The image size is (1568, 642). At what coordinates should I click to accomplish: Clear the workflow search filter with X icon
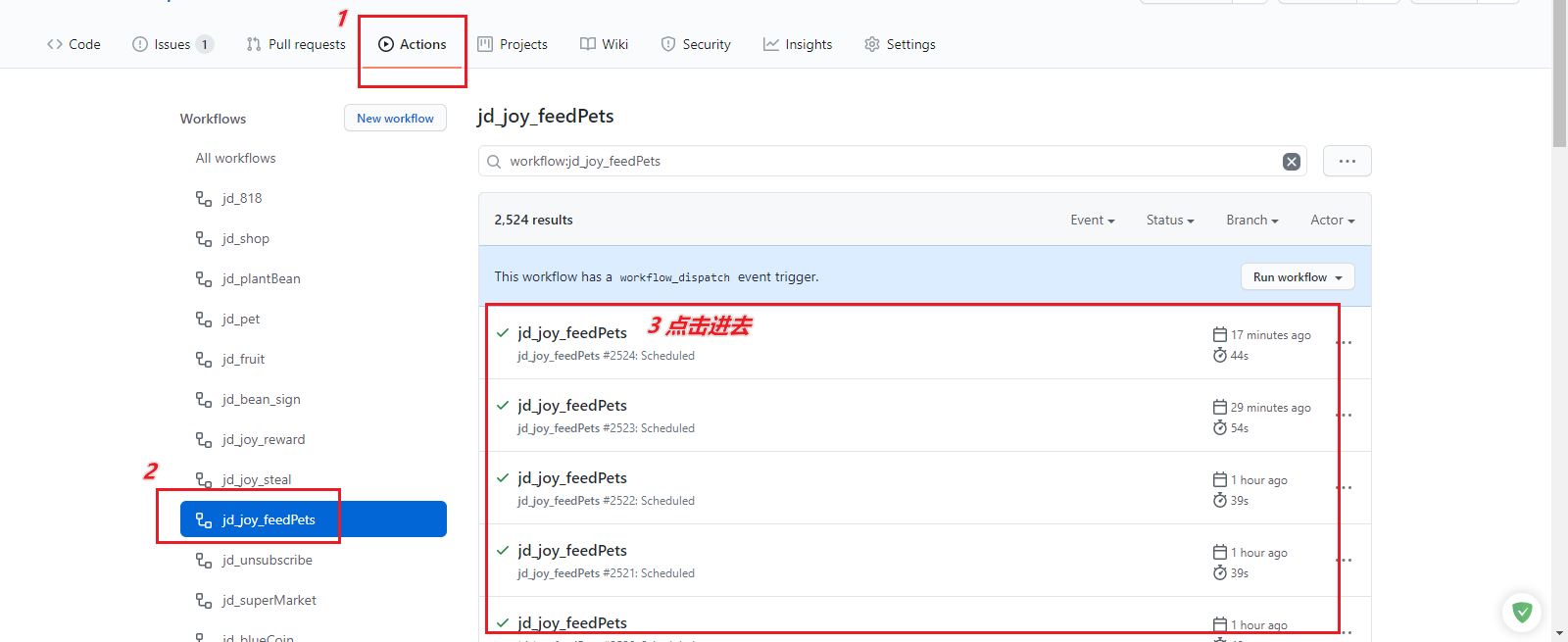(1292, 162)
